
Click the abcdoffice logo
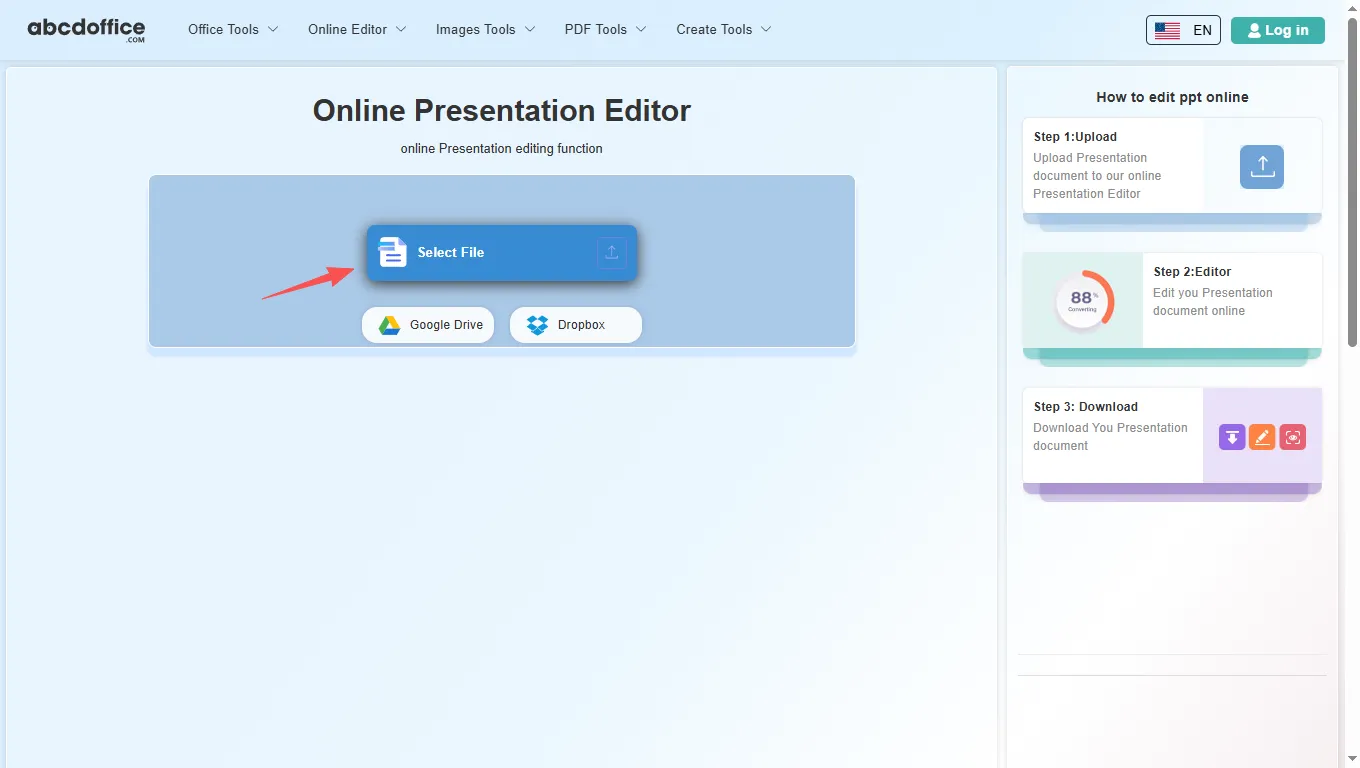point(86,30)
